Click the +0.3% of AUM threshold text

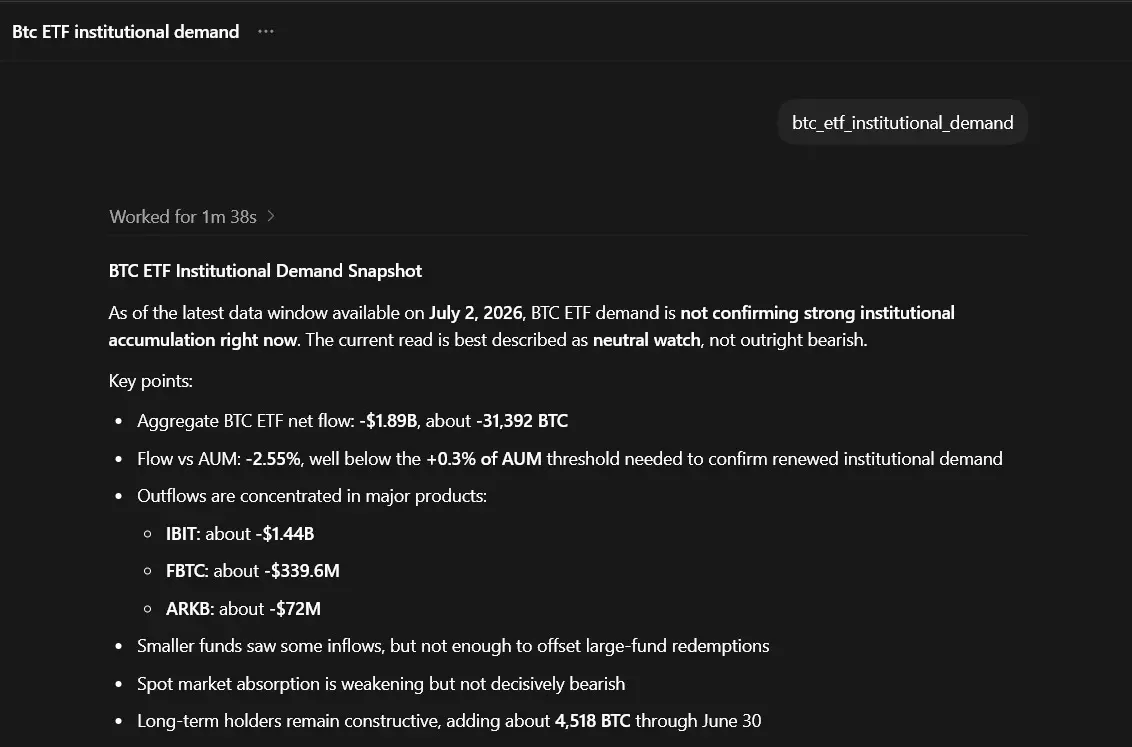pyautogui.click(x=484, y=459)
